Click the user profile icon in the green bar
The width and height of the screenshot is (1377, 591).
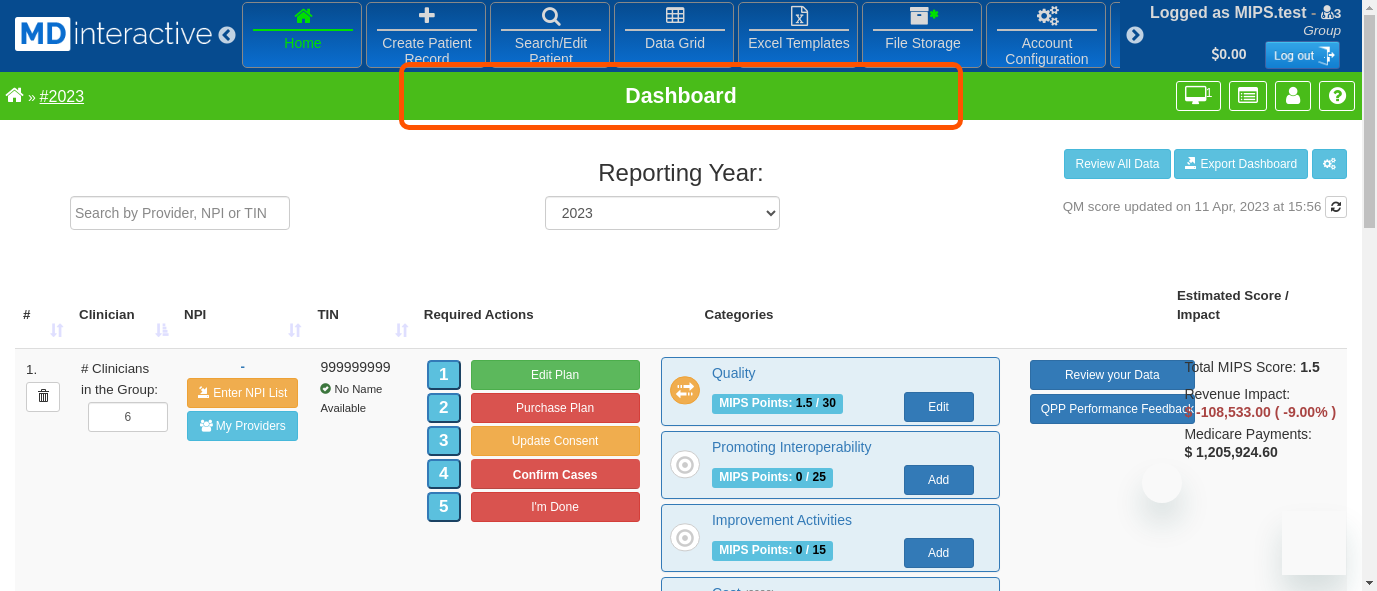1293,96
